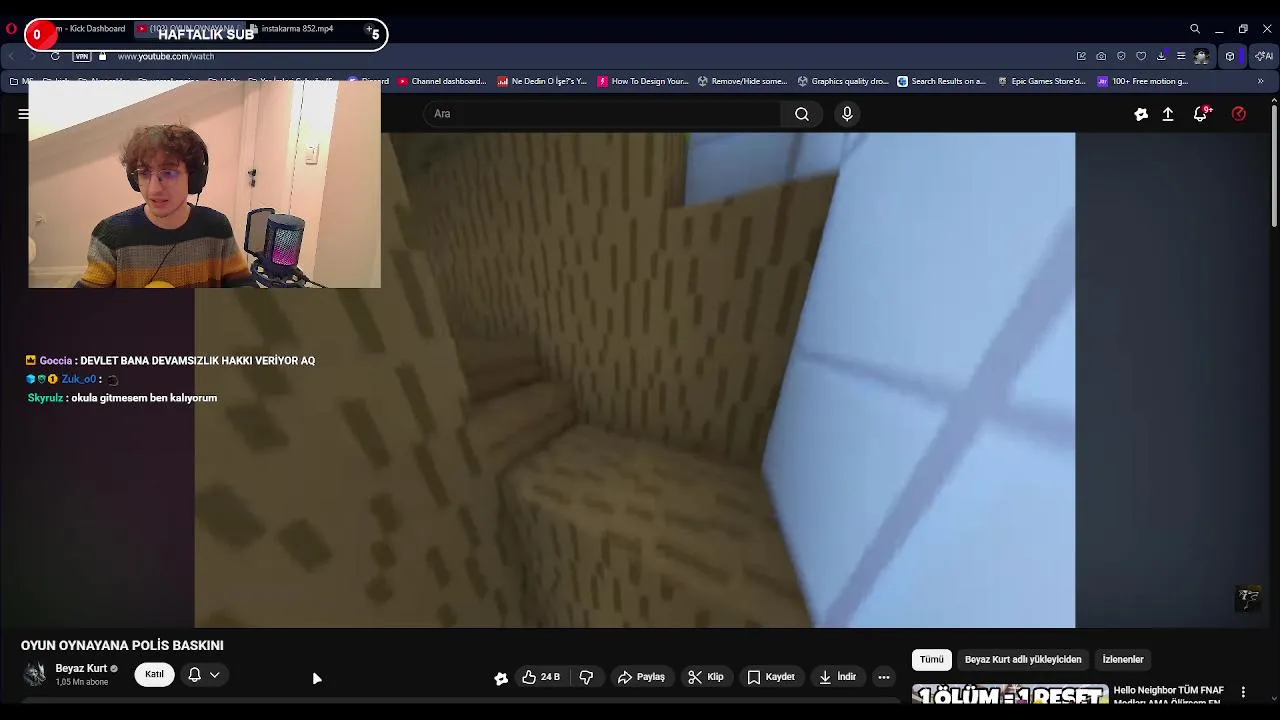The width and height of the screenshot is (1280, 720).
Task: Open the Remove/Hide some bookmark
Action: tap(743, 81)
